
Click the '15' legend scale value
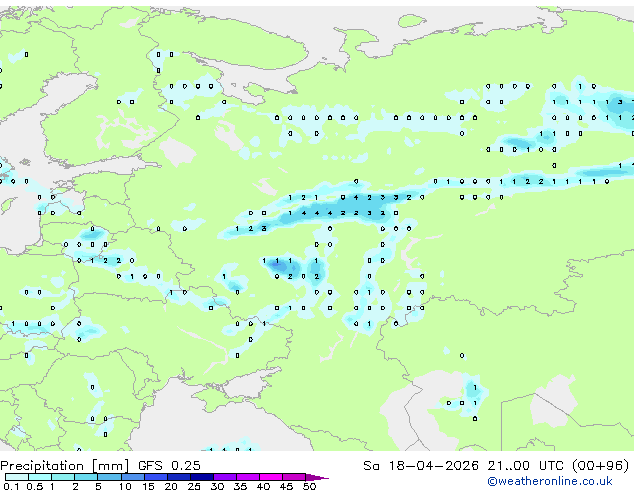(x=148, y=486)
